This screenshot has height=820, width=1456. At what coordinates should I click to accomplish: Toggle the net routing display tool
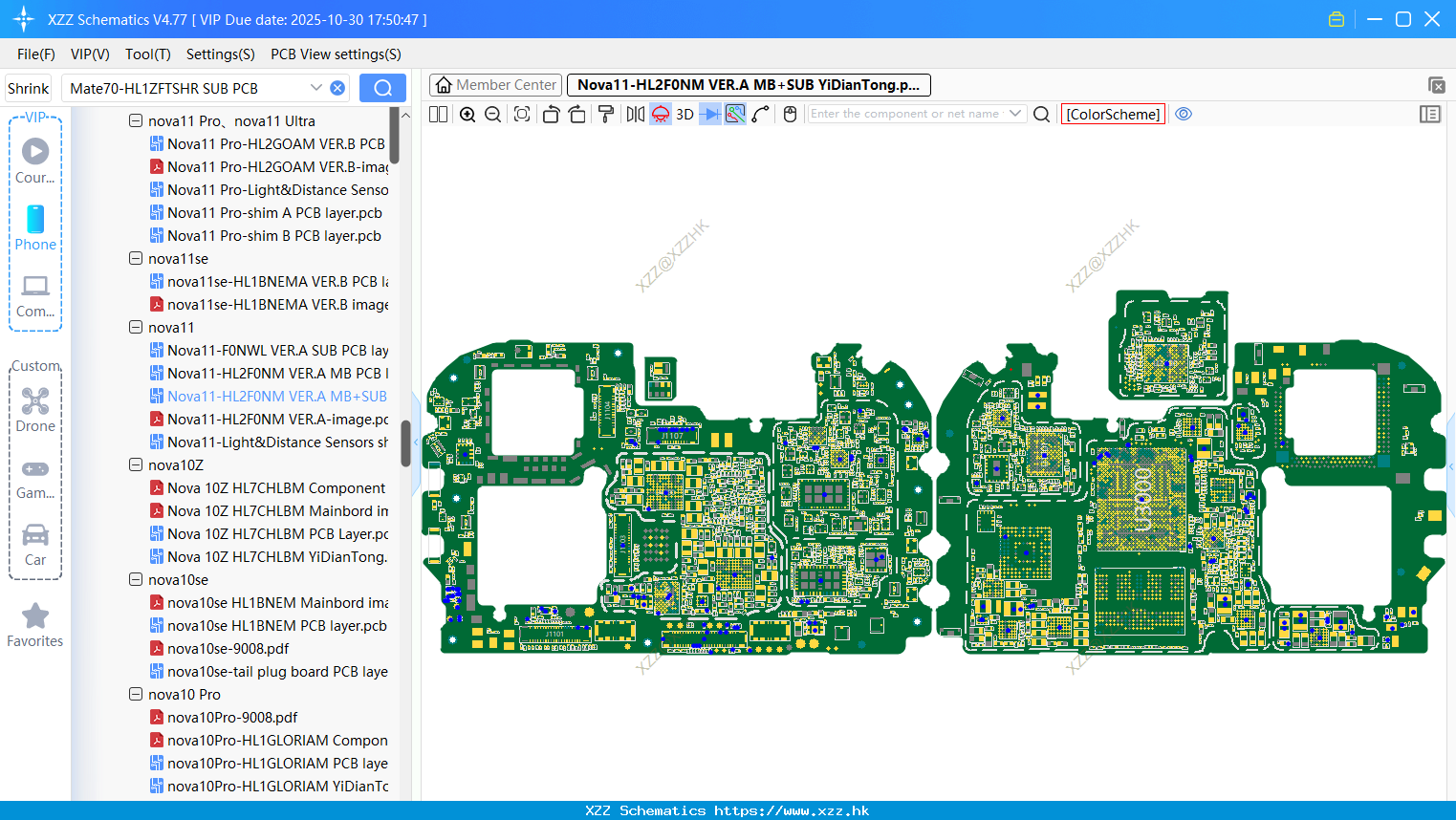(x=735, y=114)
